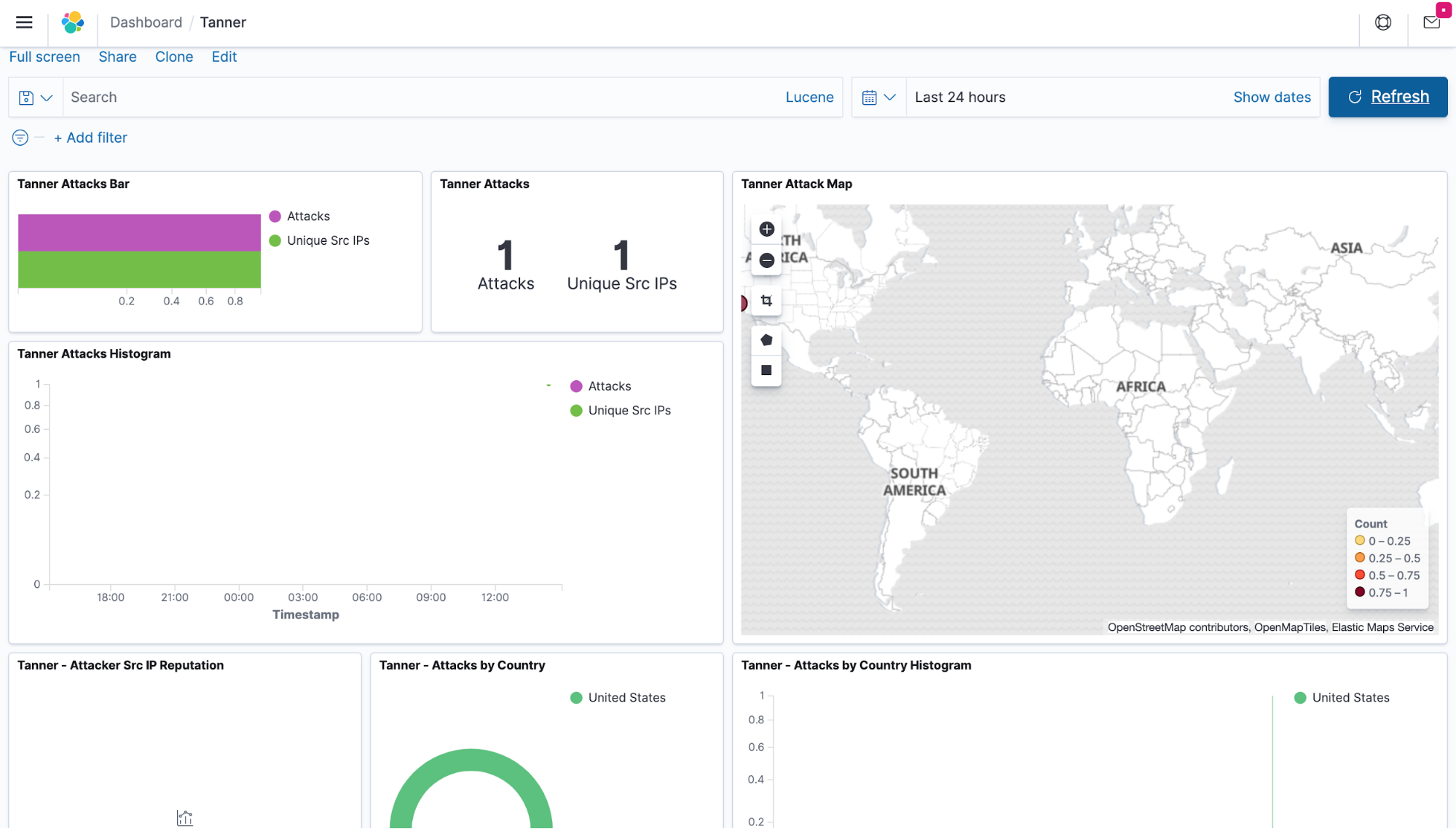Click Tanner - Attacker Src IP Reputation title
The image size is (1456, 829).
120,665
